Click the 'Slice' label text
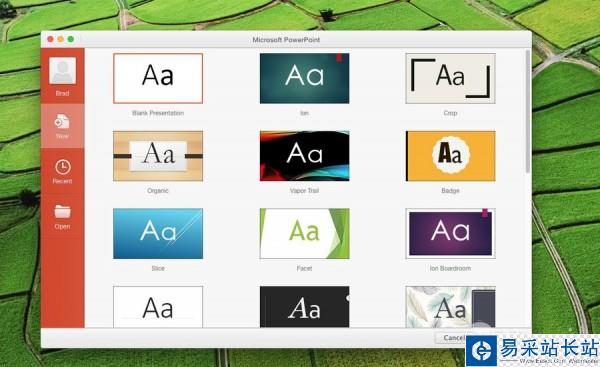600x367 pixels. (158, 268)
